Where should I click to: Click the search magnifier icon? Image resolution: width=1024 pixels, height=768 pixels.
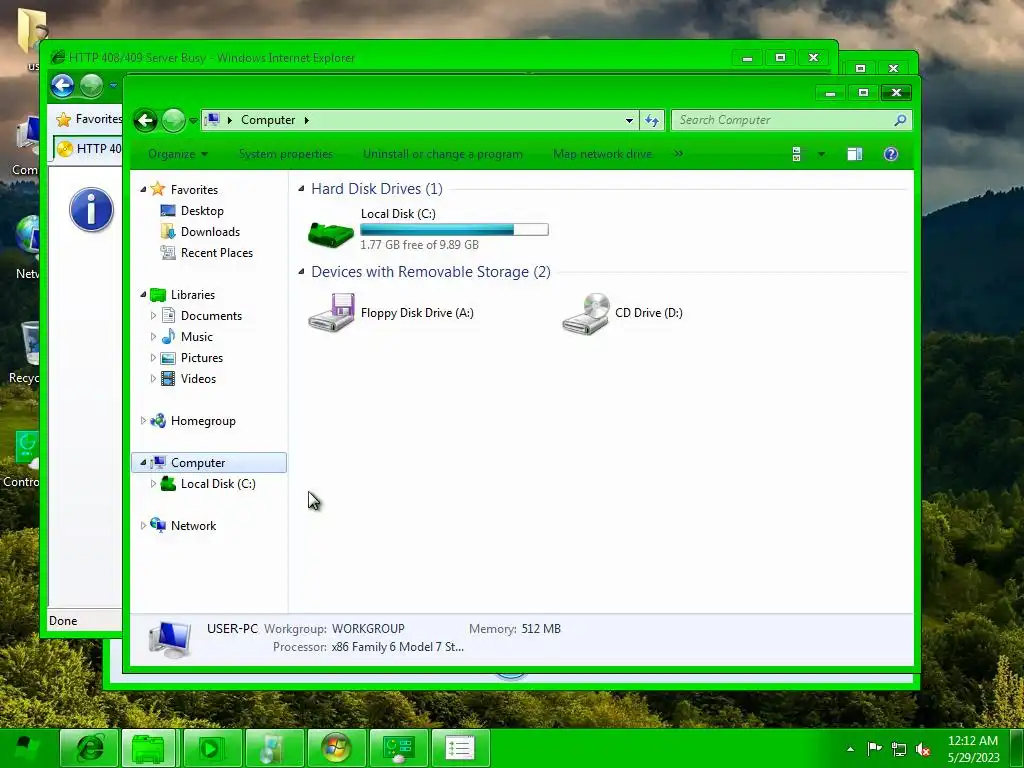click(901, 120)
